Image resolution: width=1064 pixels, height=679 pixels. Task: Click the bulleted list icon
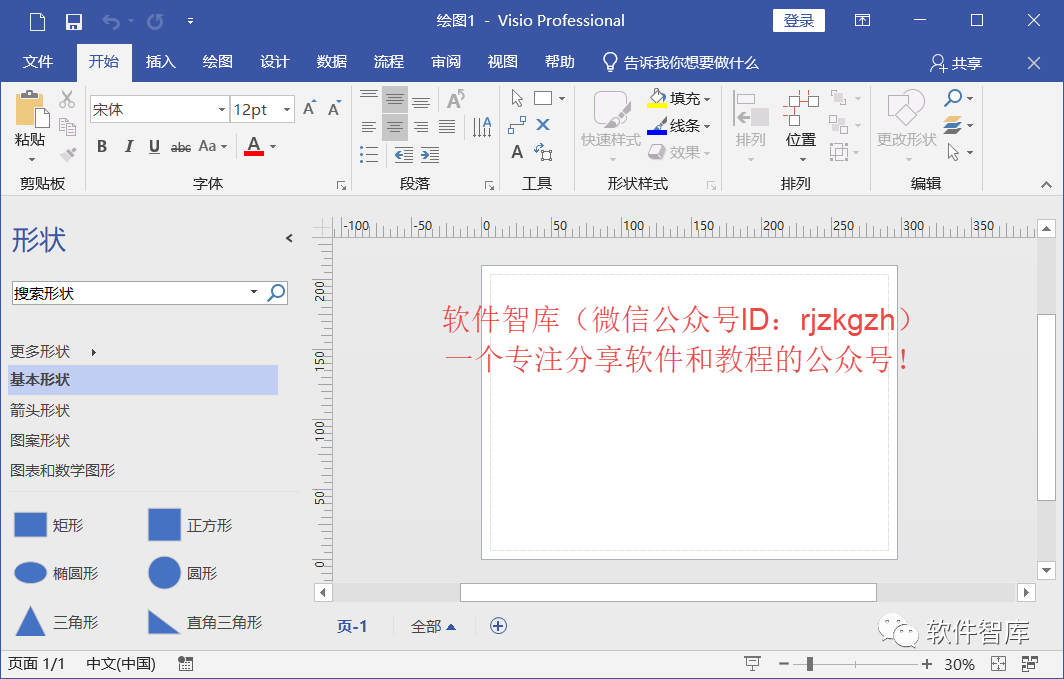[369, 155]
